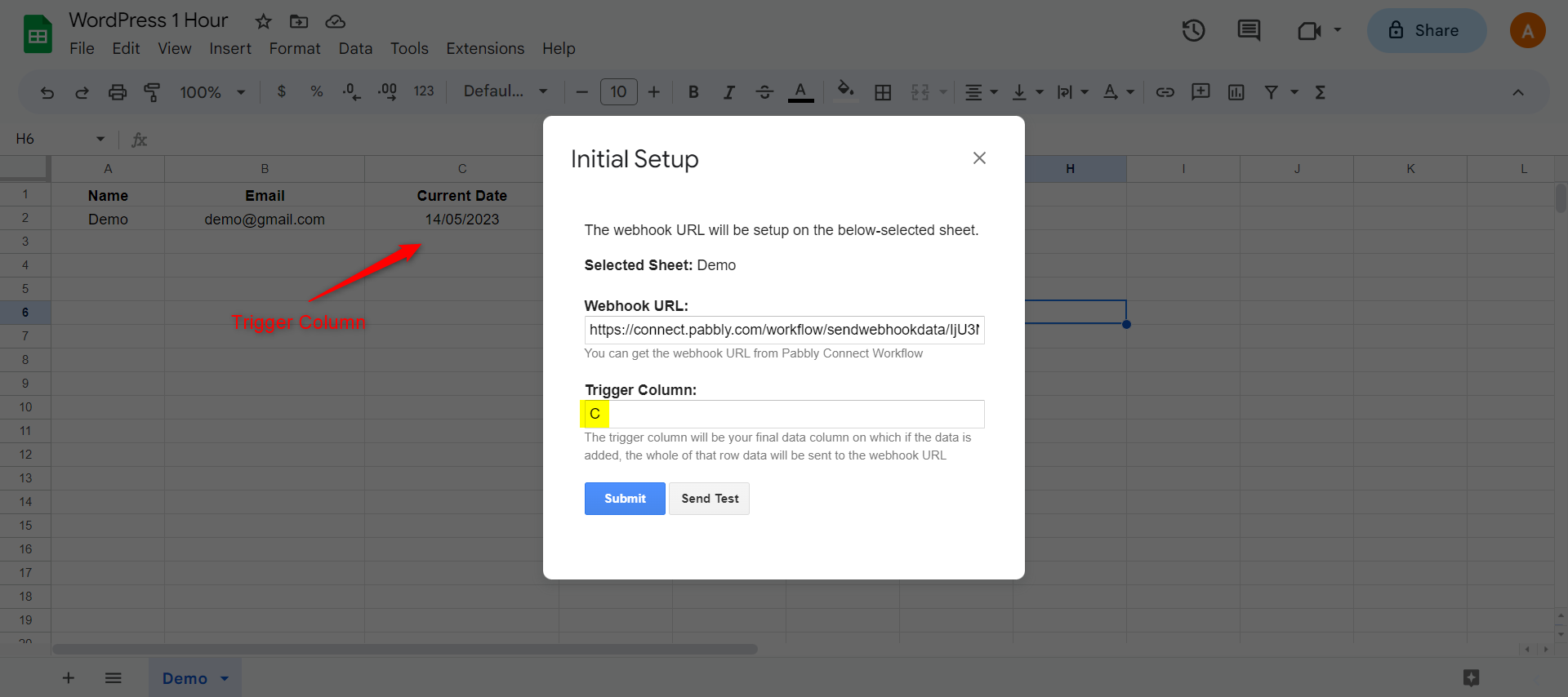This screenshot has height=697, width=1568.
Task: Increase font size with plus icon
Action: click(653, 92)
